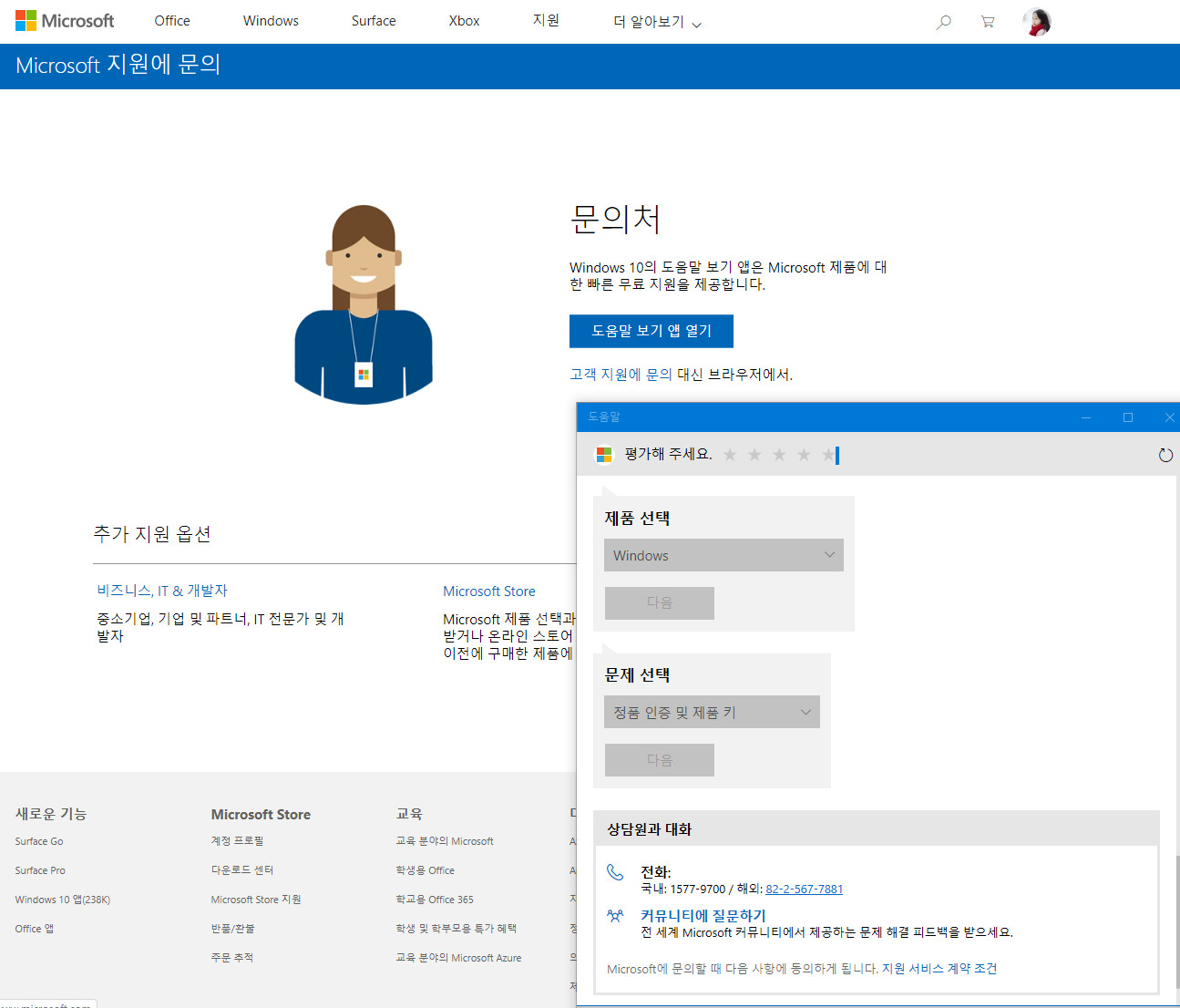Open the 정품 인증 및 제품 키 dropdown
The image size is (1180, 1008).
(x=712, y=712)
